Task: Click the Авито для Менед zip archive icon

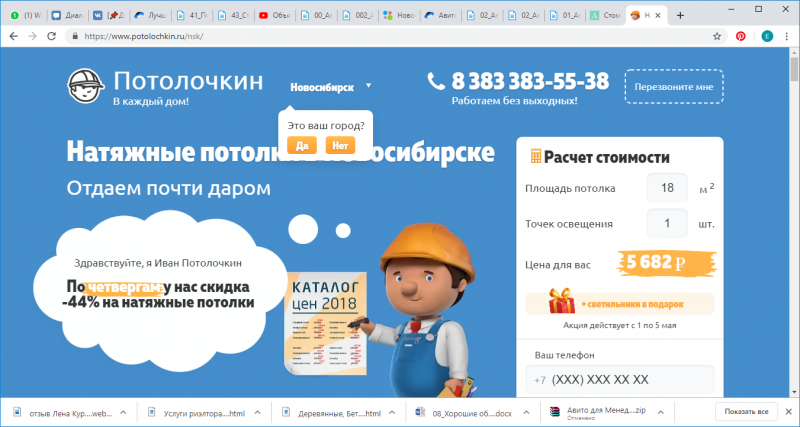Action: [x=555, y=411]
